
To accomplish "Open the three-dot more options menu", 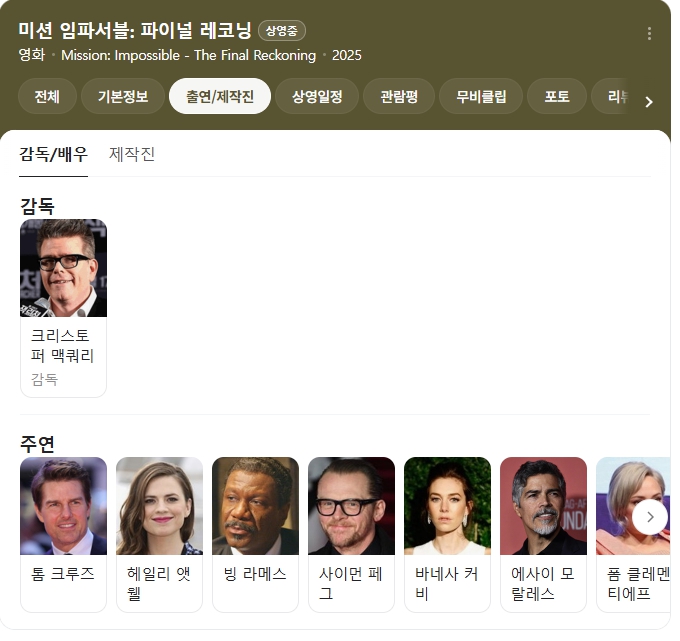I will (649, 34).
